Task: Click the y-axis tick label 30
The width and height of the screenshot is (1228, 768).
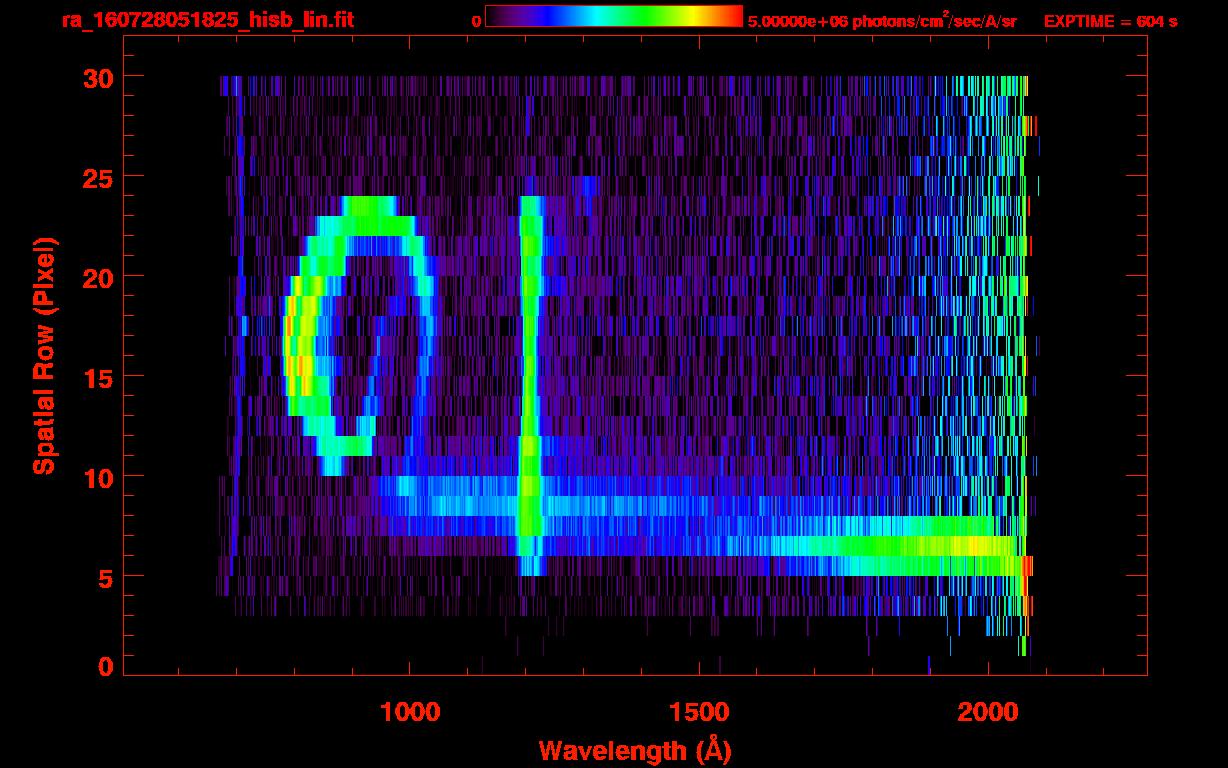Action: pos(96,77)
